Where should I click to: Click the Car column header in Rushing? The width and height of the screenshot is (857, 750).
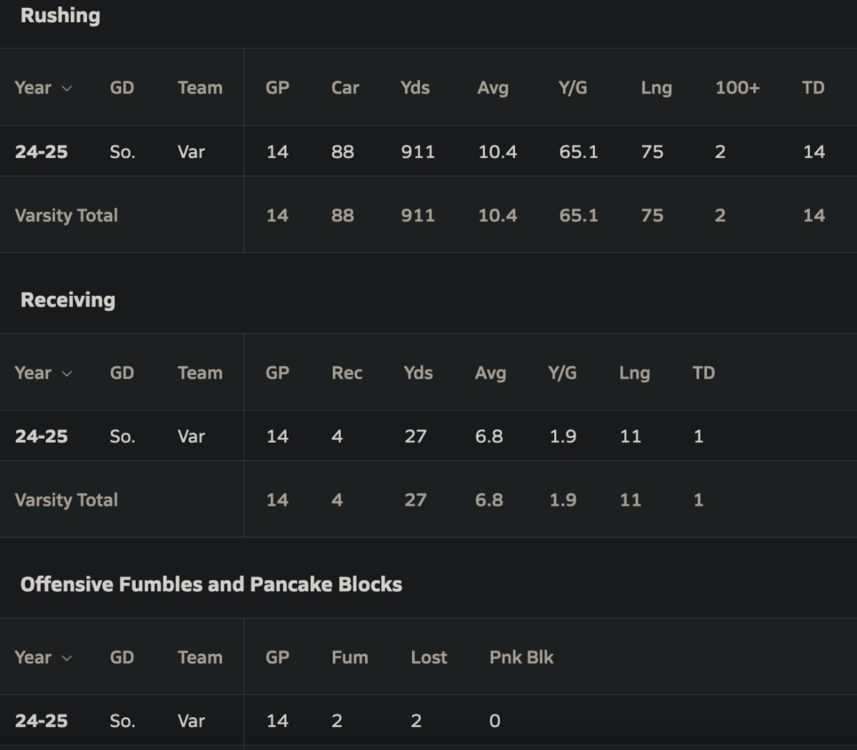(345, 88)
